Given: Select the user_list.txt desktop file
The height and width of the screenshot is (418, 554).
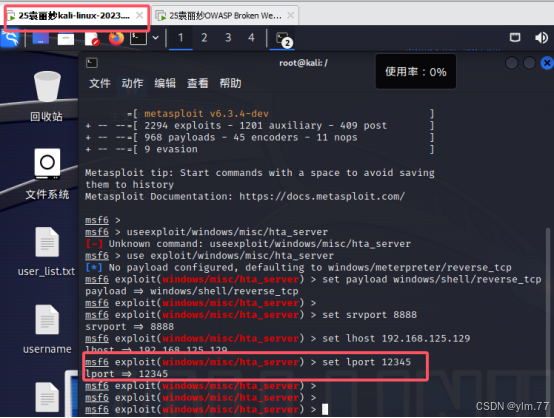Looking at the screenshot, I should click(46, 251).
